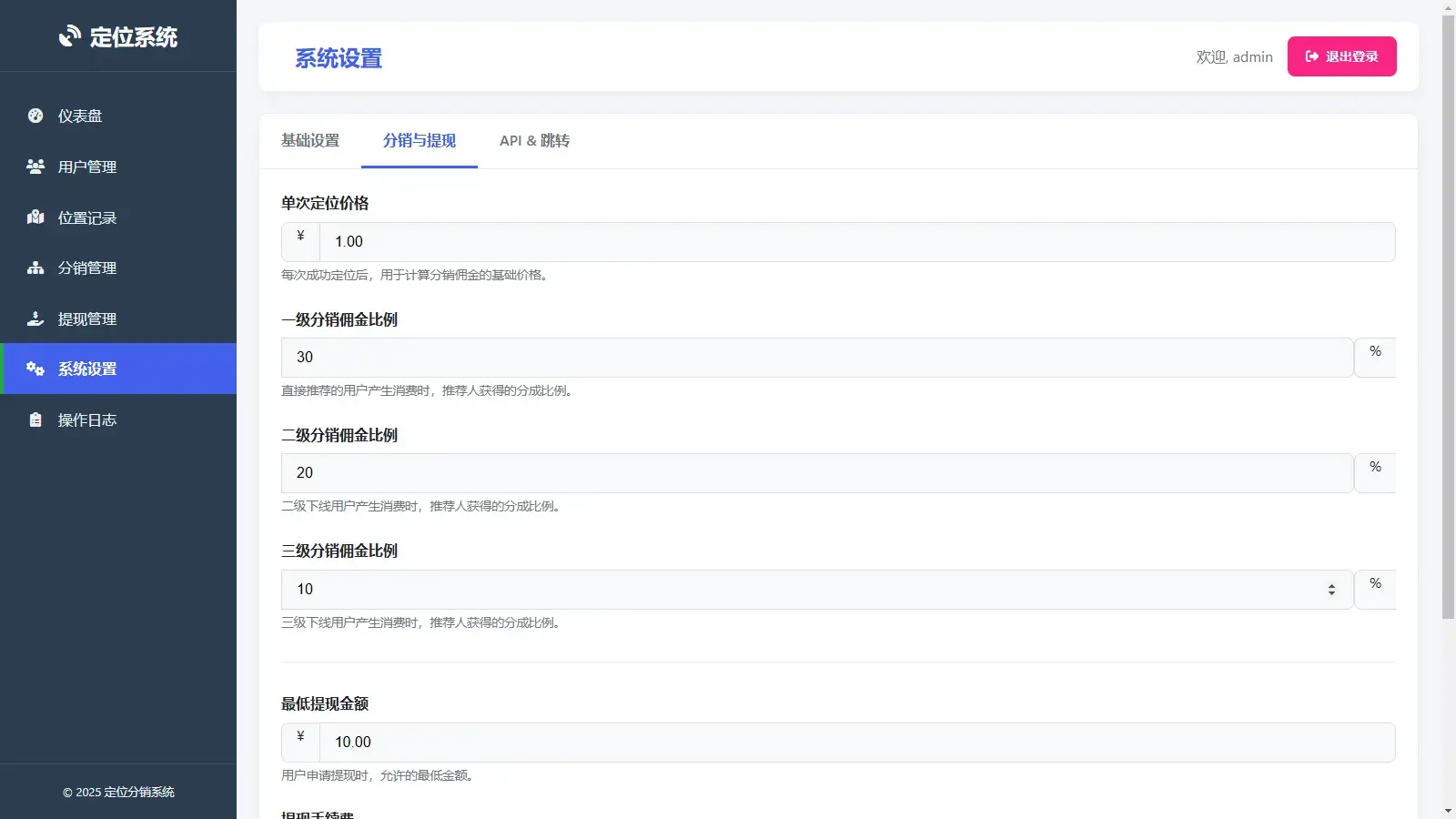Switch to the 基础设置 tab
The height and width of the screenshot is (819, 1456).
tap(310, 141)
